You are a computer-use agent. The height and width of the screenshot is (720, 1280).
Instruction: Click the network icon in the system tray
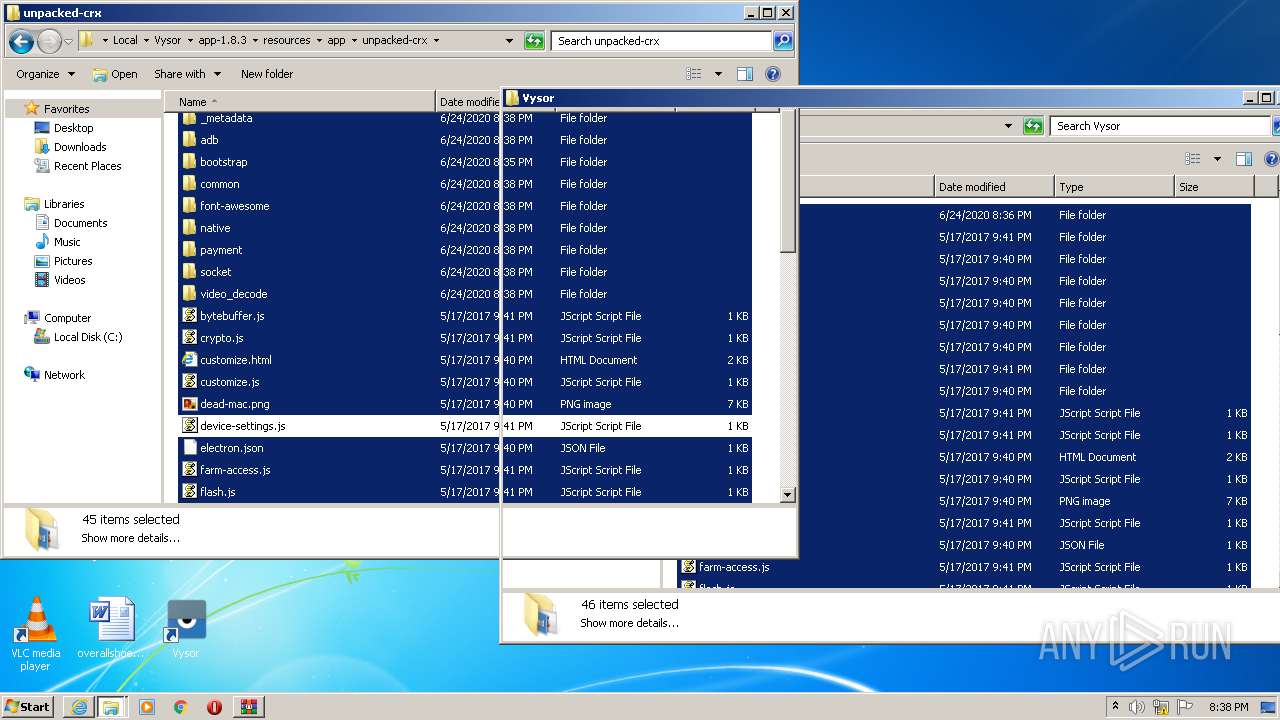pos(1161,707)
